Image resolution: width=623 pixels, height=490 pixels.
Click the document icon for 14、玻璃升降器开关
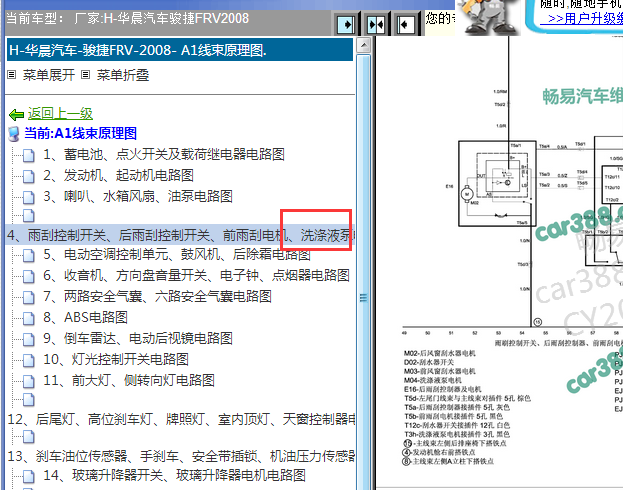tap(29, 476)
